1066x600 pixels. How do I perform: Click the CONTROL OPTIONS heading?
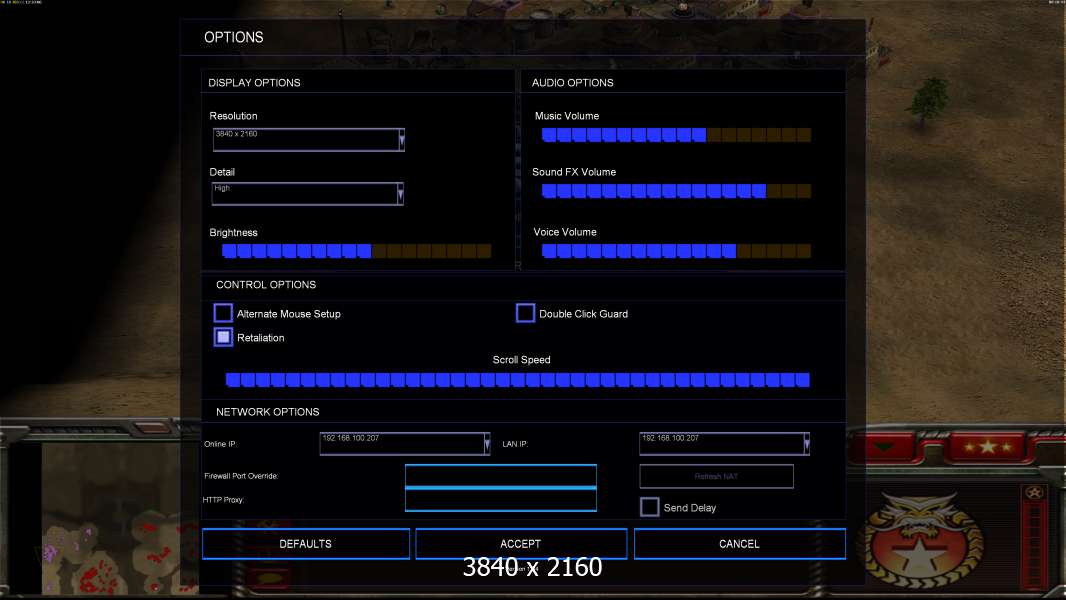266,285
